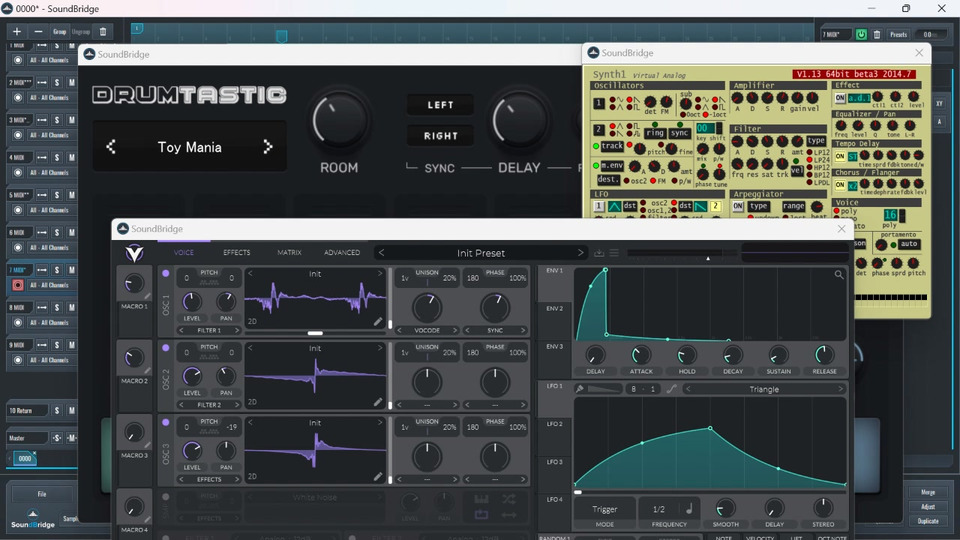Click the Vital logo icon

tap(134, 253)
